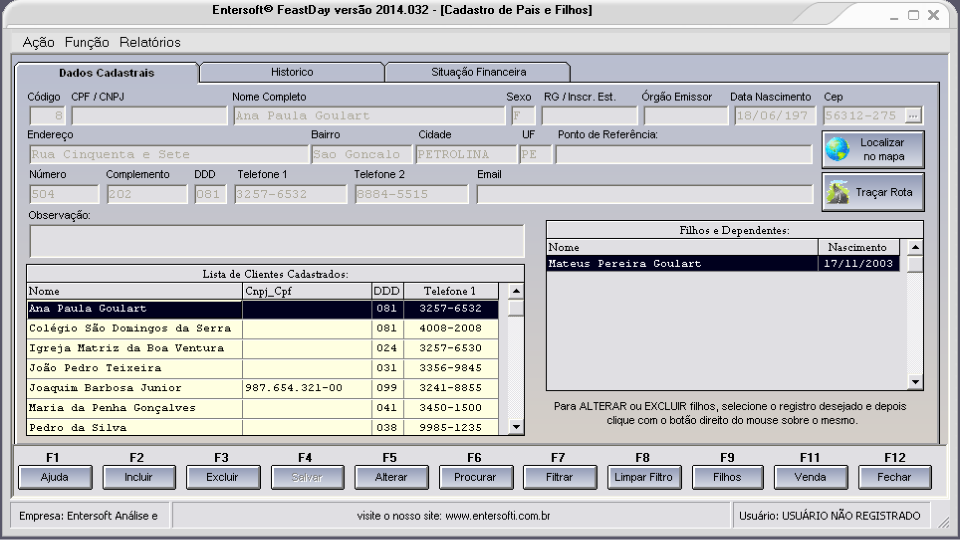The width and height of the screenshot is (960, 540).
Task: Click the Complemento field
Action: [x=147, y=194]
